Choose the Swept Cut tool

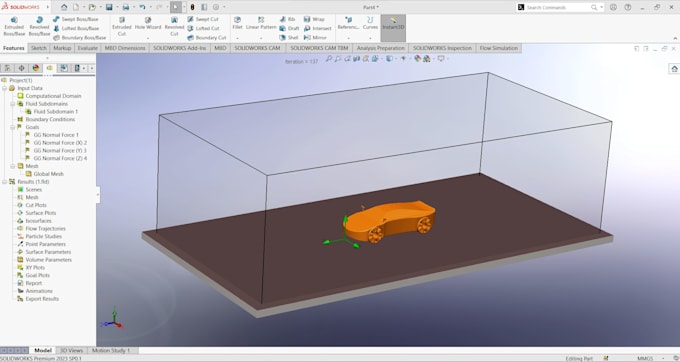(203, 19)
